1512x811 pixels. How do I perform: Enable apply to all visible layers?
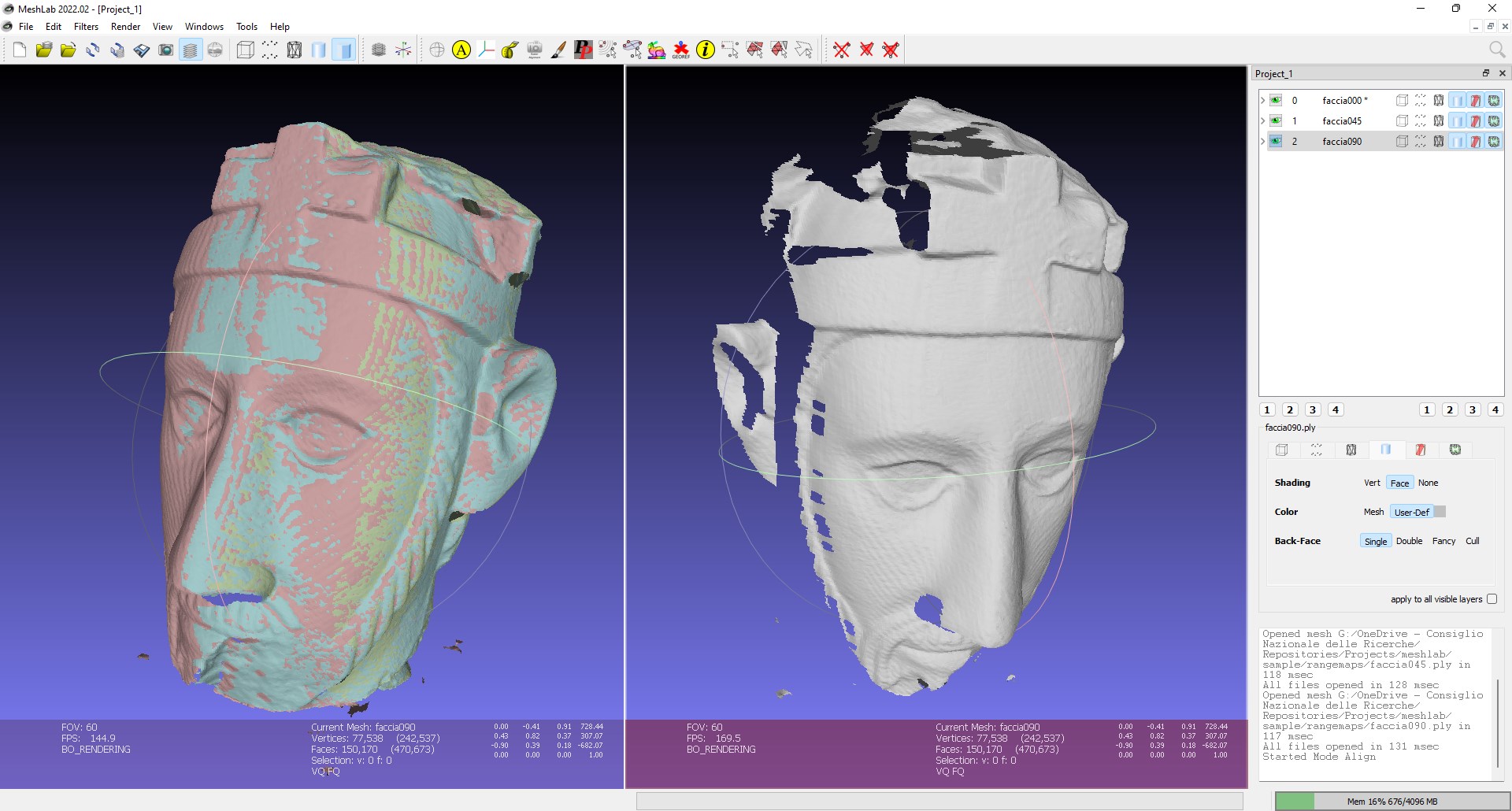click(1492, 599)
